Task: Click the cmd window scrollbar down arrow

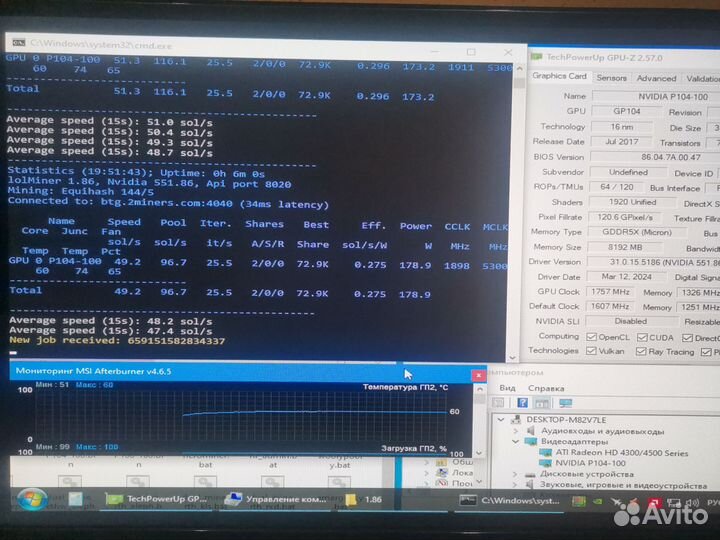Action: [x=513, y=357]
